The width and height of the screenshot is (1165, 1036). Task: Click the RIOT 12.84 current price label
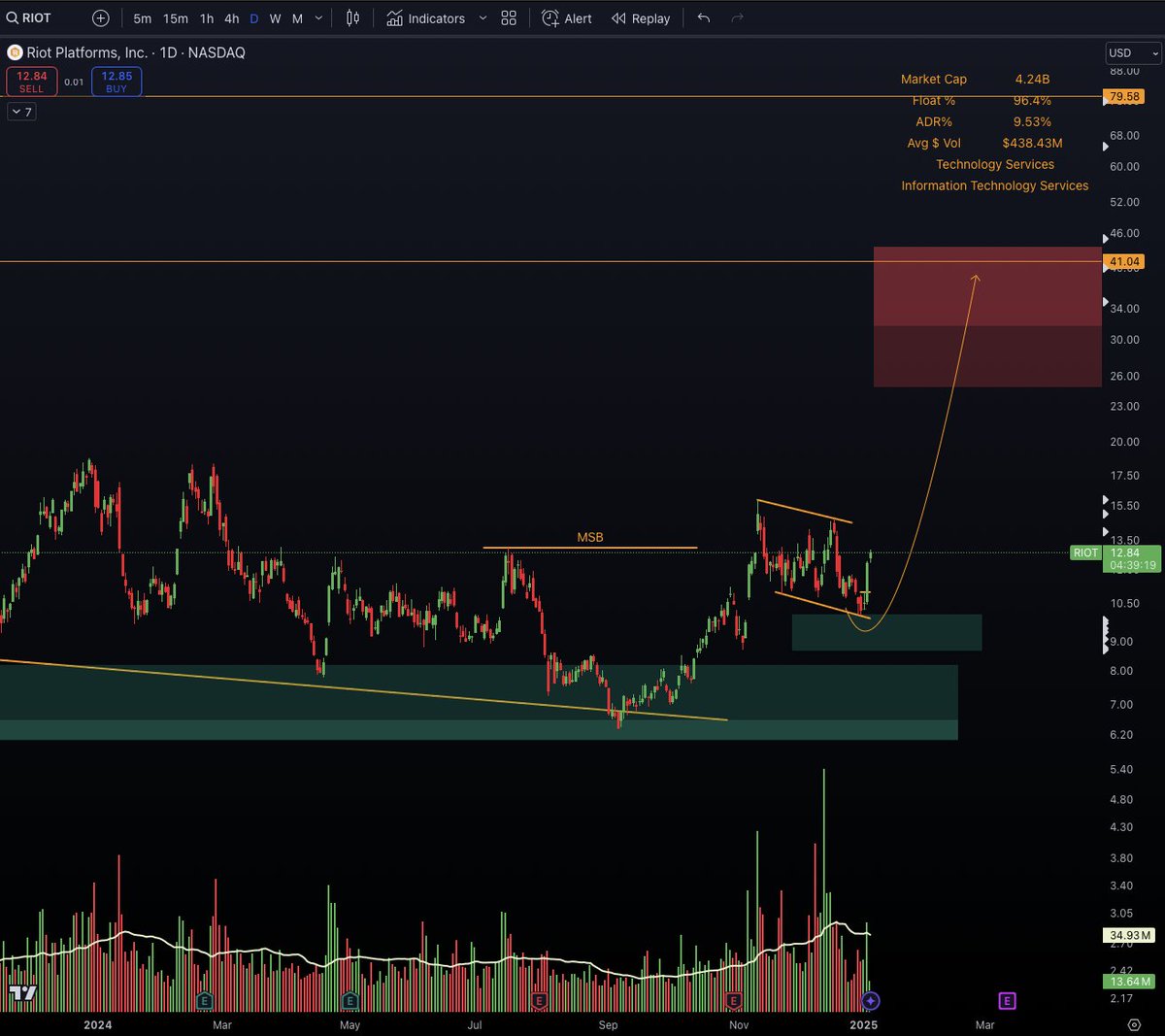click(1115, 558)
